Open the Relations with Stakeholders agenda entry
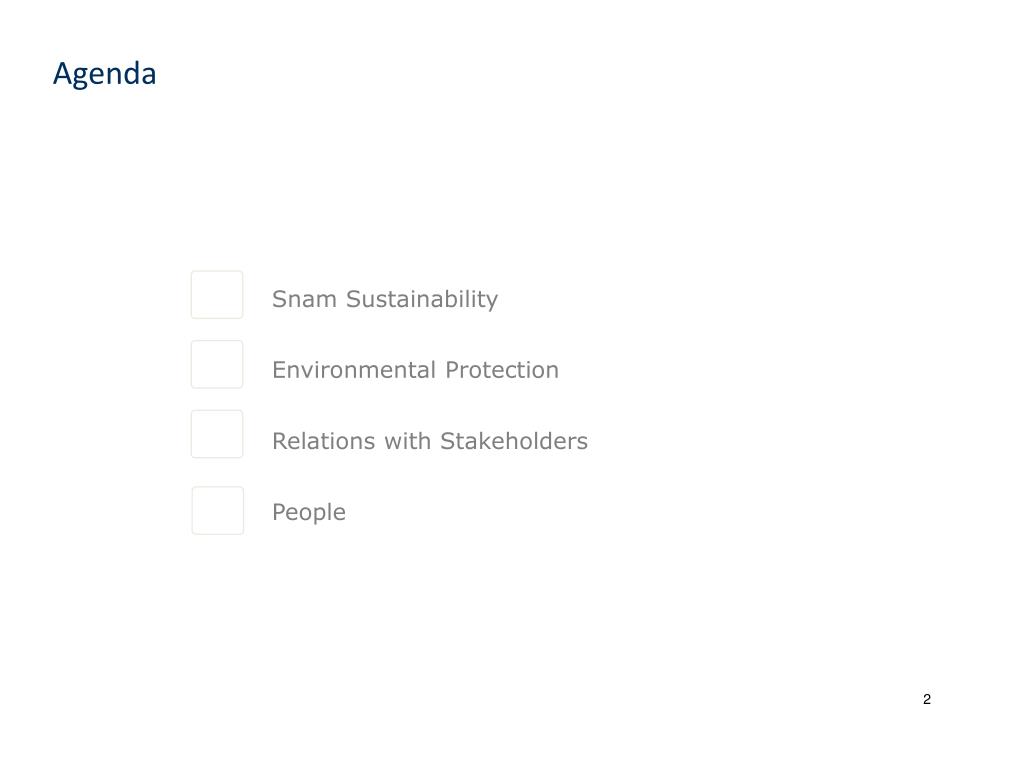This screenshot has height=768, width=1024. 430,441
